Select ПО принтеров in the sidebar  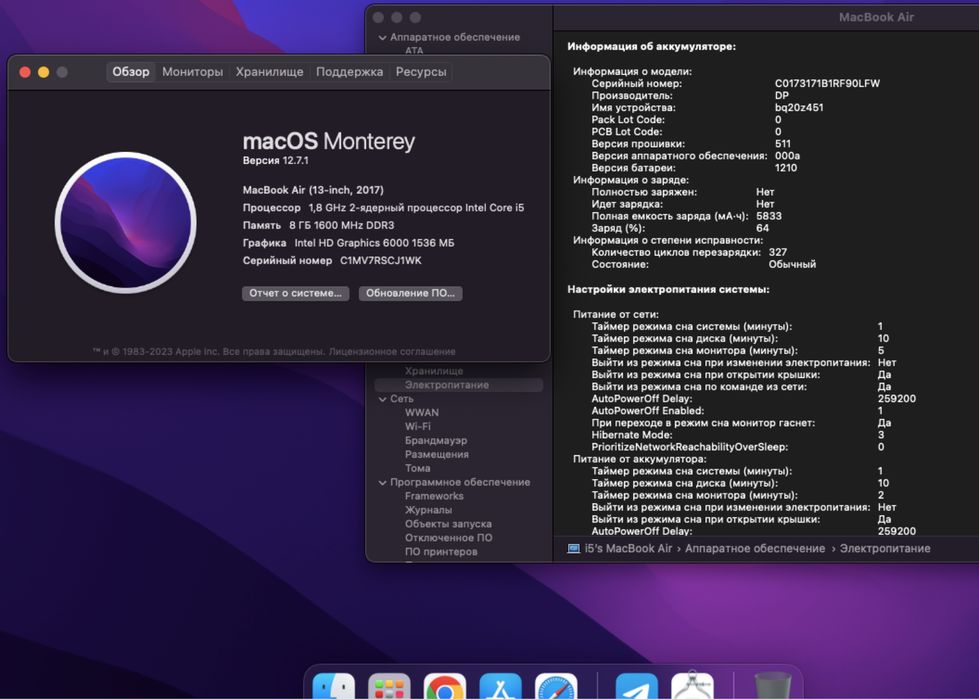click(441, 552)
